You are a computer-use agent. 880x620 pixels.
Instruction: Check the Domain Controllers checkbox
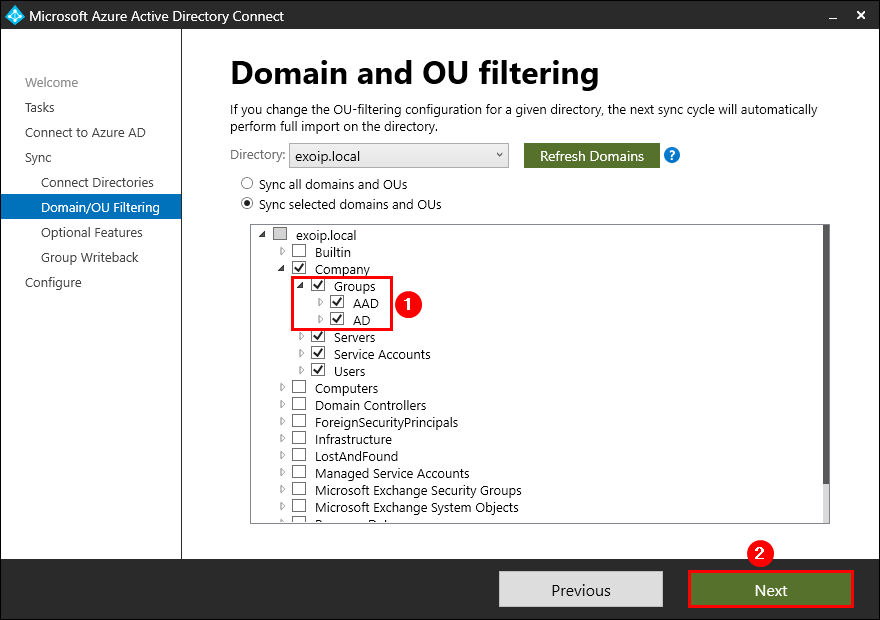point(299,405)
